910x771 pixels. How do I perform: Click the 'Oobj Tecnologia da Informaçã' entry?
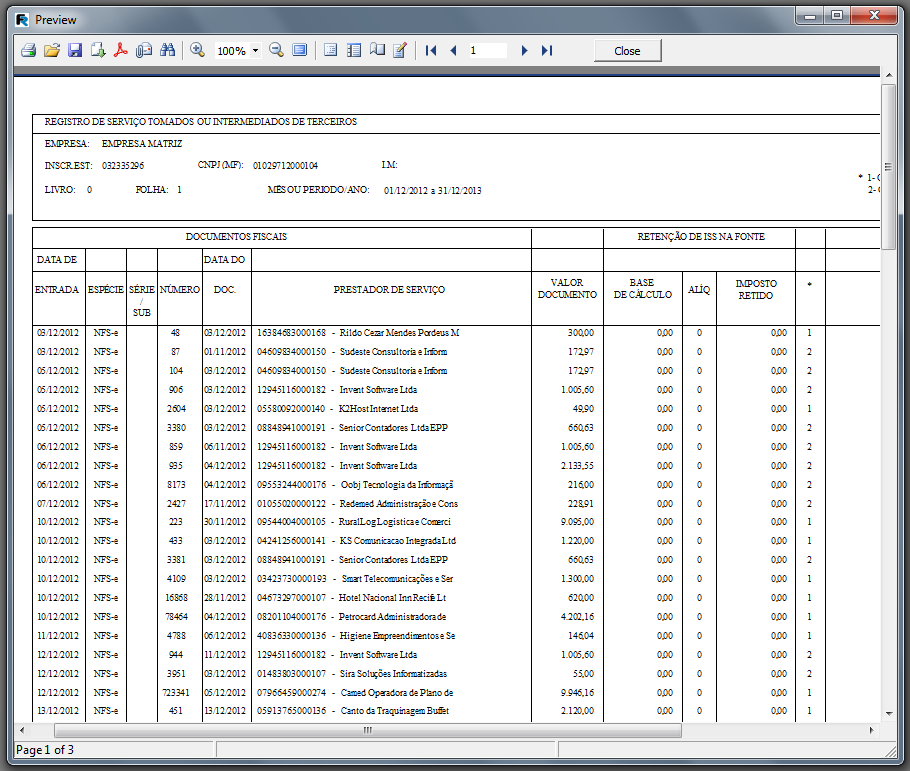click(x=397, y=485)
